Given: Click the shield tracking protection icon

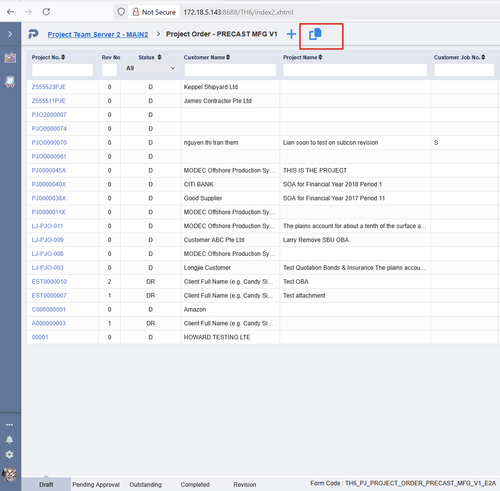Looking at the screenshot, I should 121,12.
